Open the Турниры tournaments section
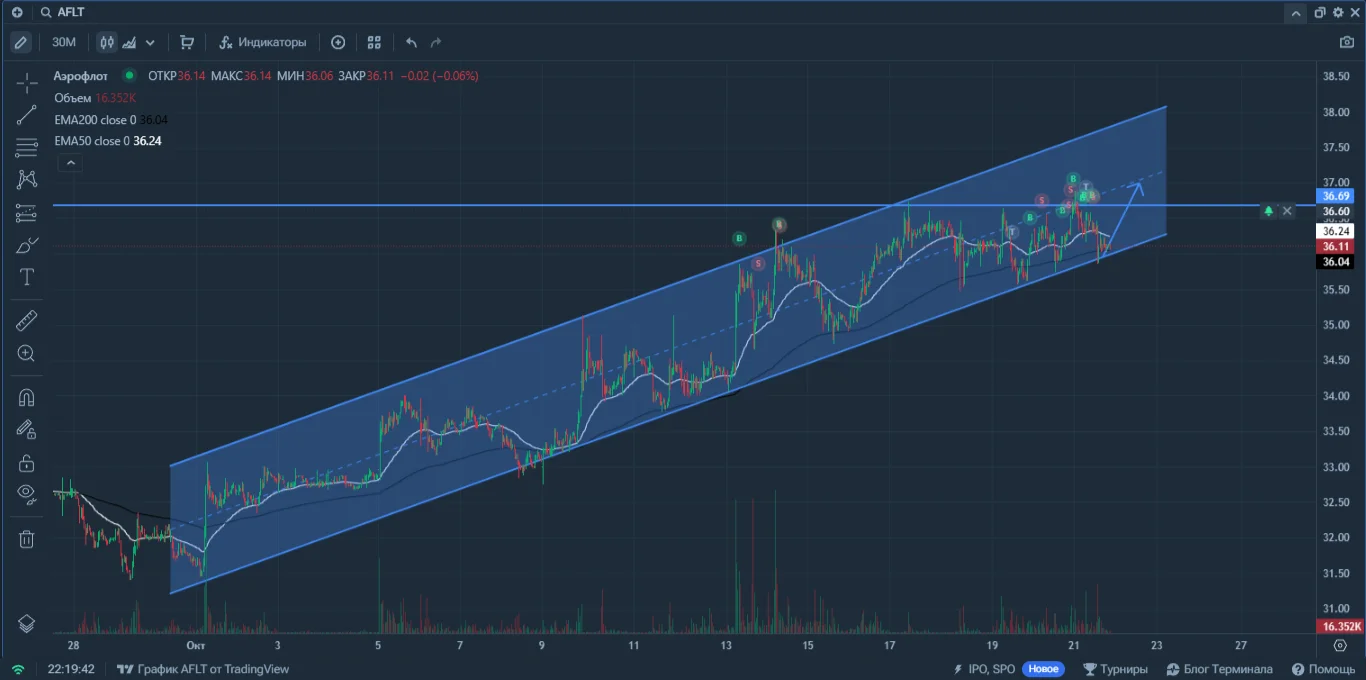 [1115, 669]
